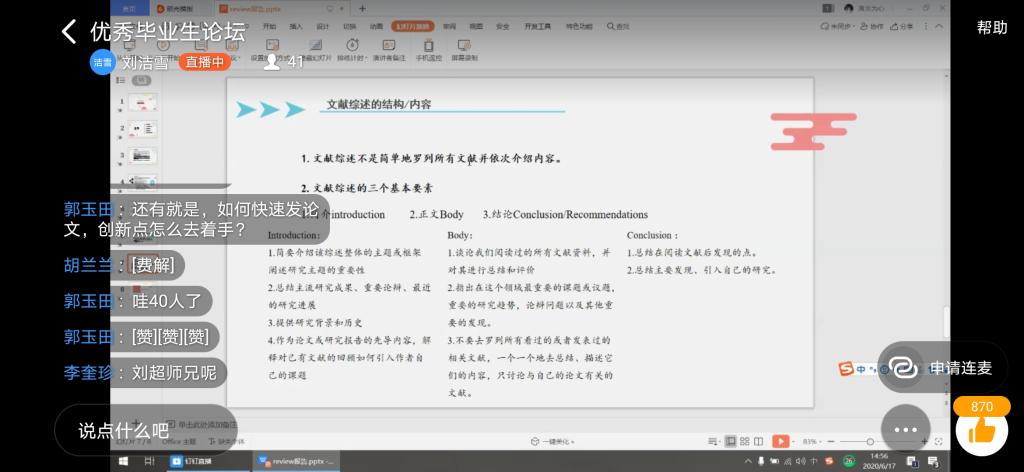
Task: Tap the 直播中 live status badge
Action: pos(205,62)
